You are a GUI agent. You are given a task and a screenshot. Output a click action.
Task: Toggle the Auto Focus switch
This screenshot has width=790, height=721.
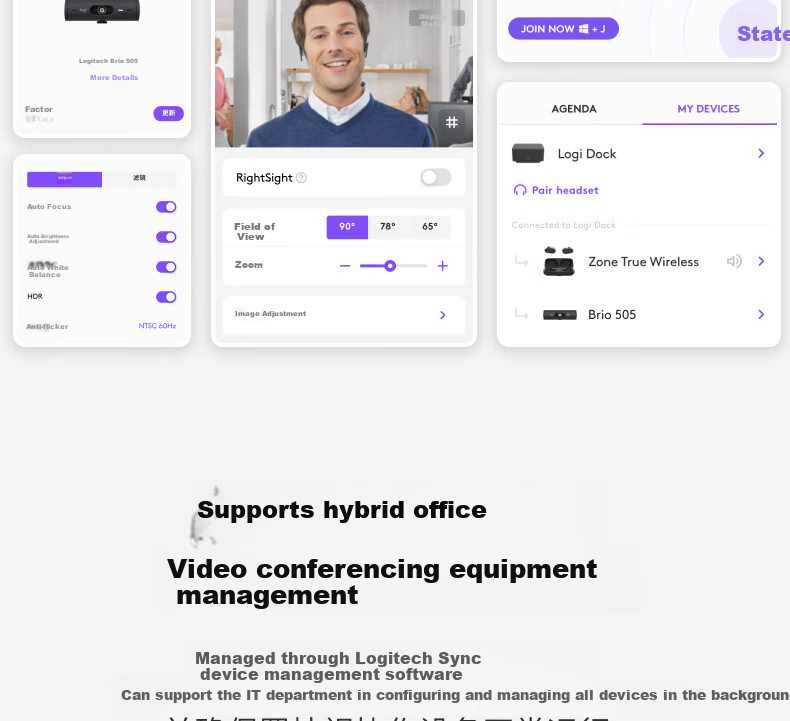(x=166, y=207)
